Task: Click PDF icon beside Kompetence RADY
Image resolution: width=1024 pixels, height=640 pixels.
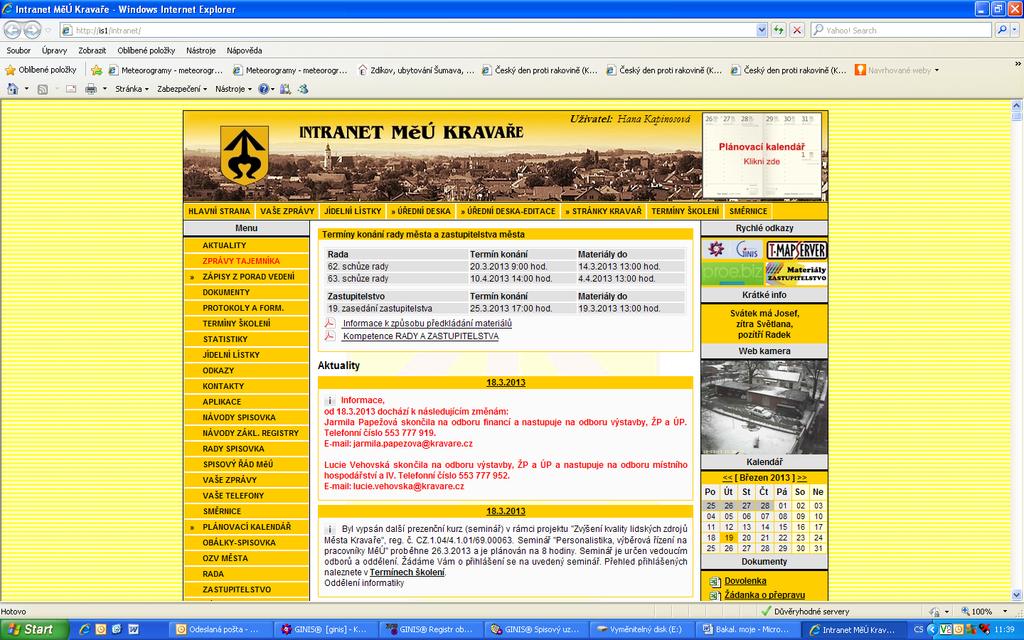Action: 330,336
